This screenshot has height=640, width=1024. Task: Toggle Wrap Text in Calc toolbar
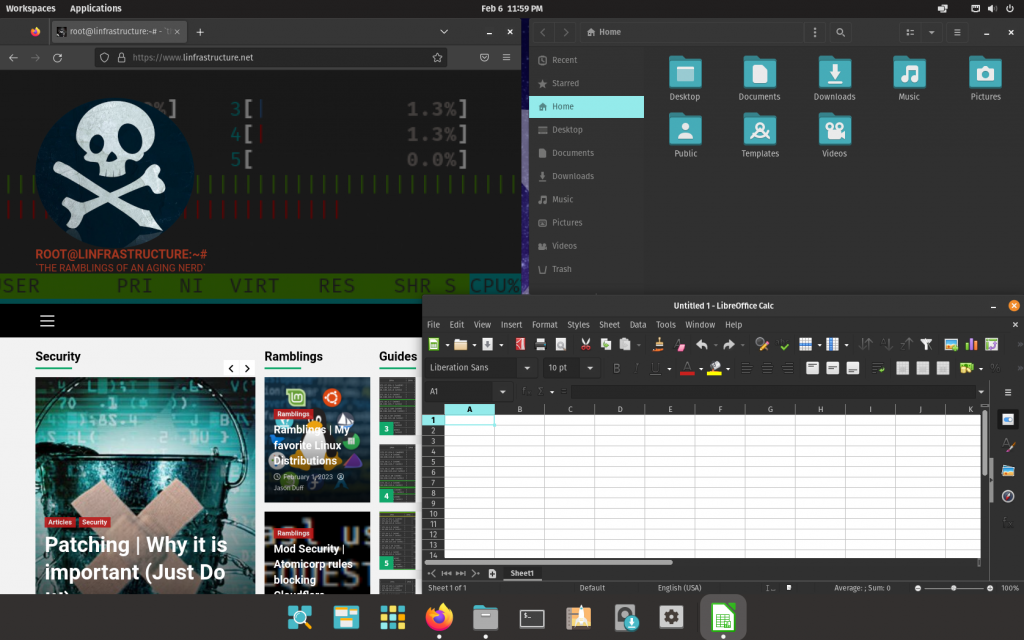[x=878, y=368]
